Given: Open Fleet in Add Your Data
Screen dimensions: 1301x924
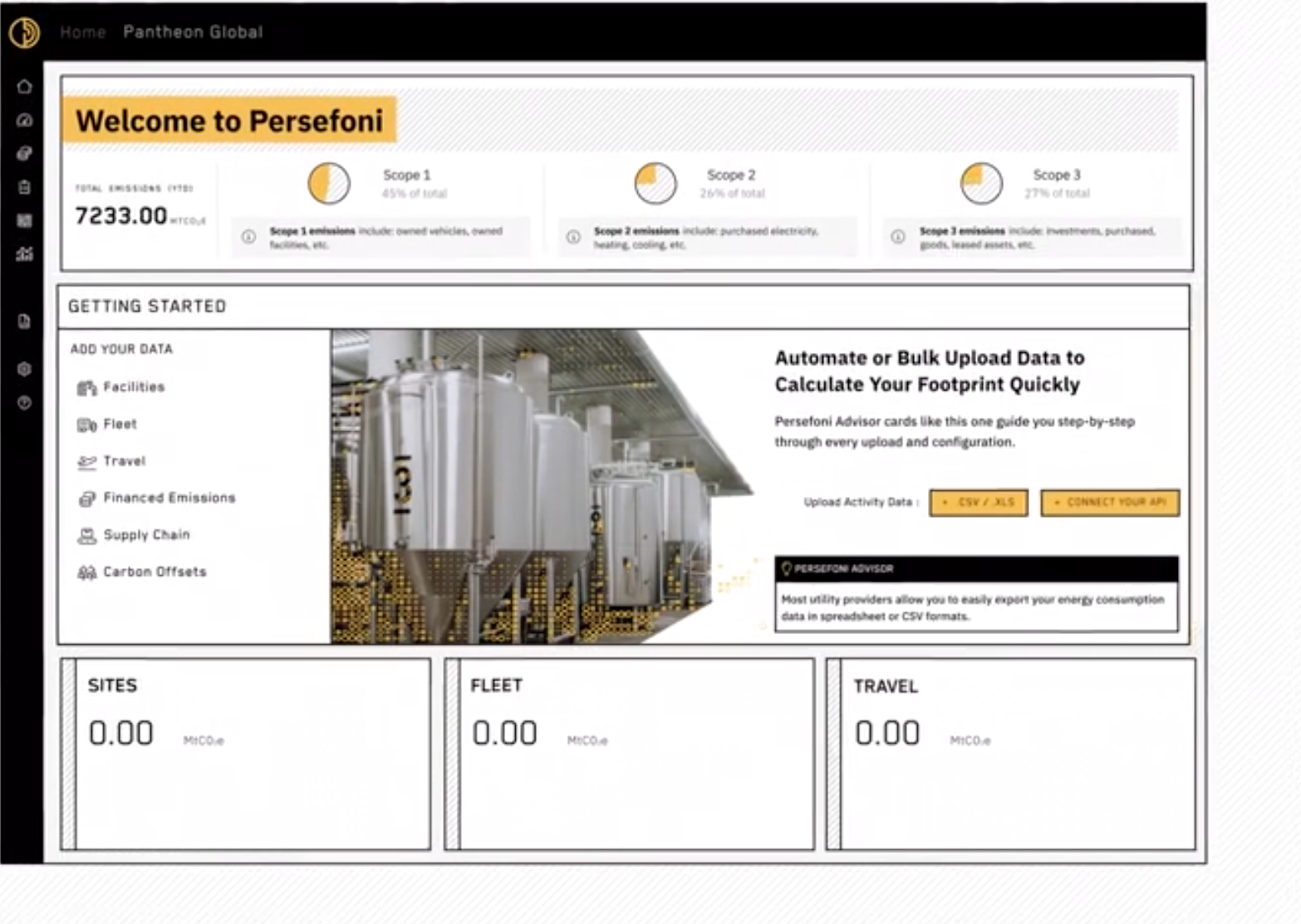Looking at the screenshot, I should pyautogui.click(x=120, y=424).
